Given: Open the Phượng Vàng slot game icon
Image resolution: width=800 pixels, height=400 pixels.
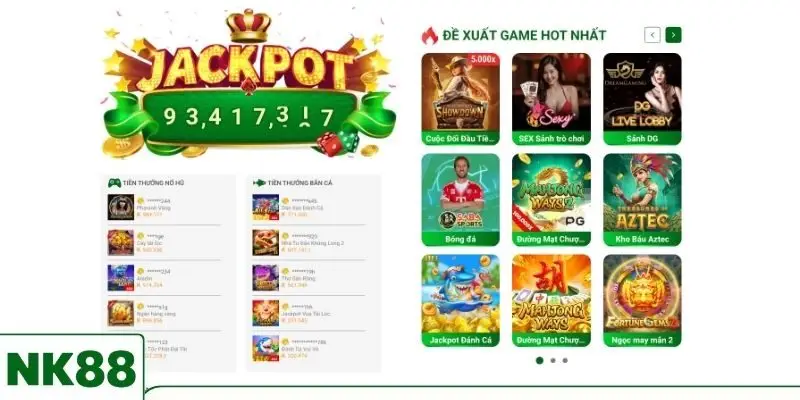Looking at the screenshot, I should [121, 207].
